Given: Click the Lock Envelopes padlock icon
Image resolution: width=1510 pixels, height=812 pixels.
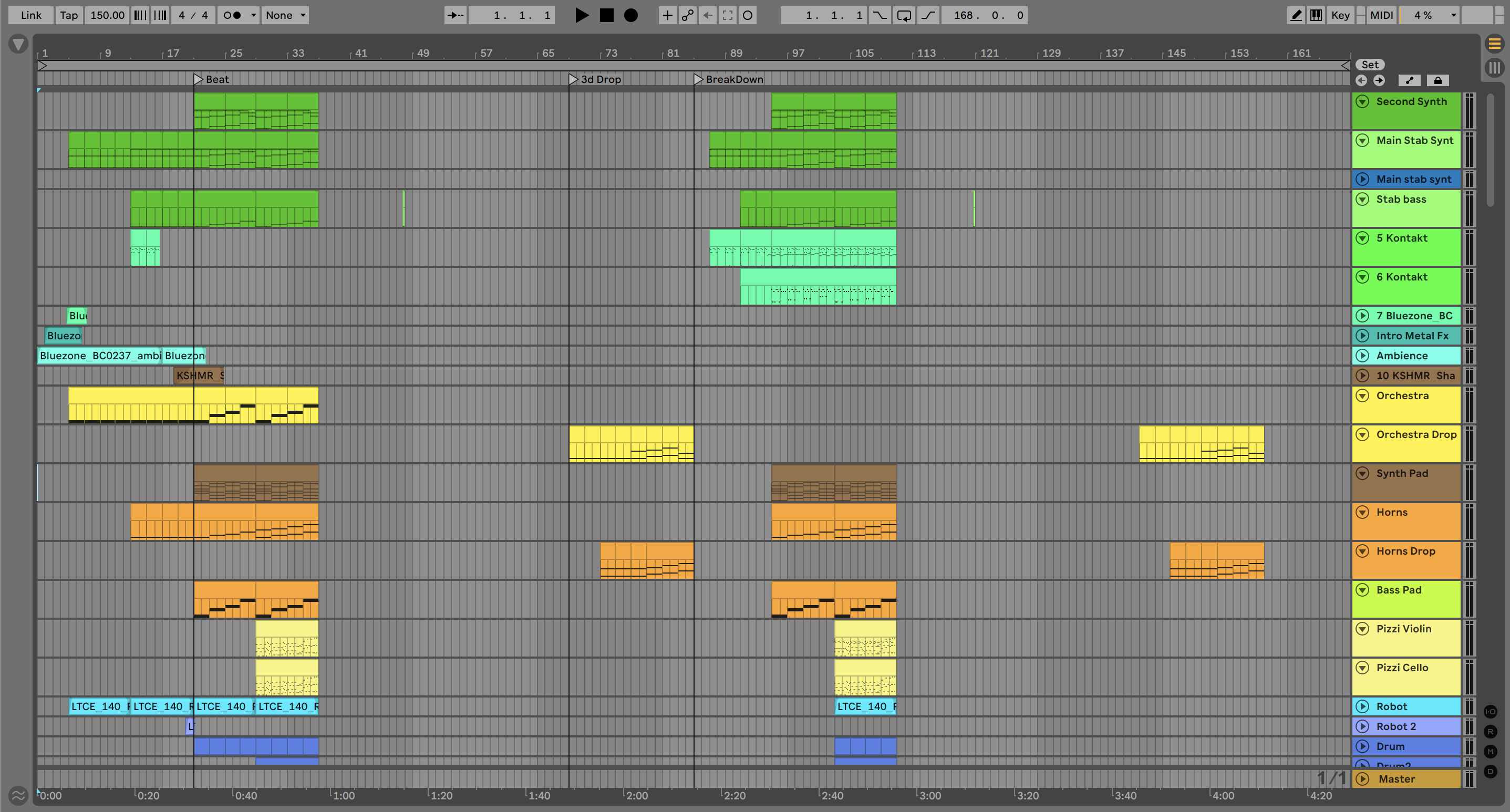Looking at the screenshot, I should pyautogui.click(x=1438, y=80).
